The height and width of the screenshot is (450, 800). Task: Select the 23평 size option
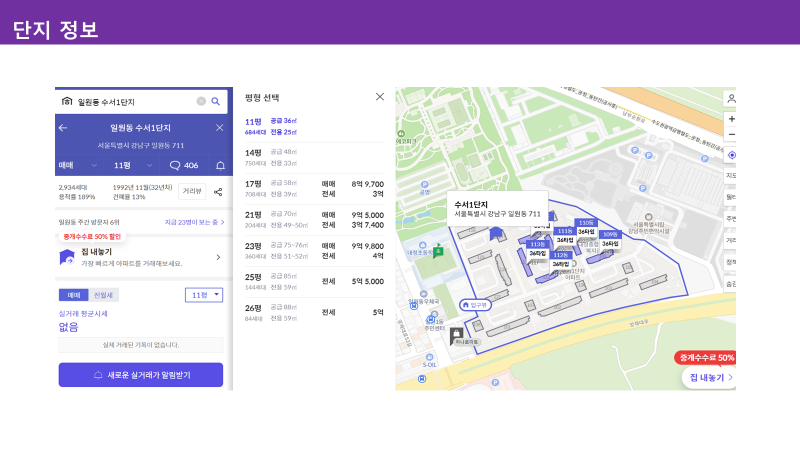click(x=314, y=251)
